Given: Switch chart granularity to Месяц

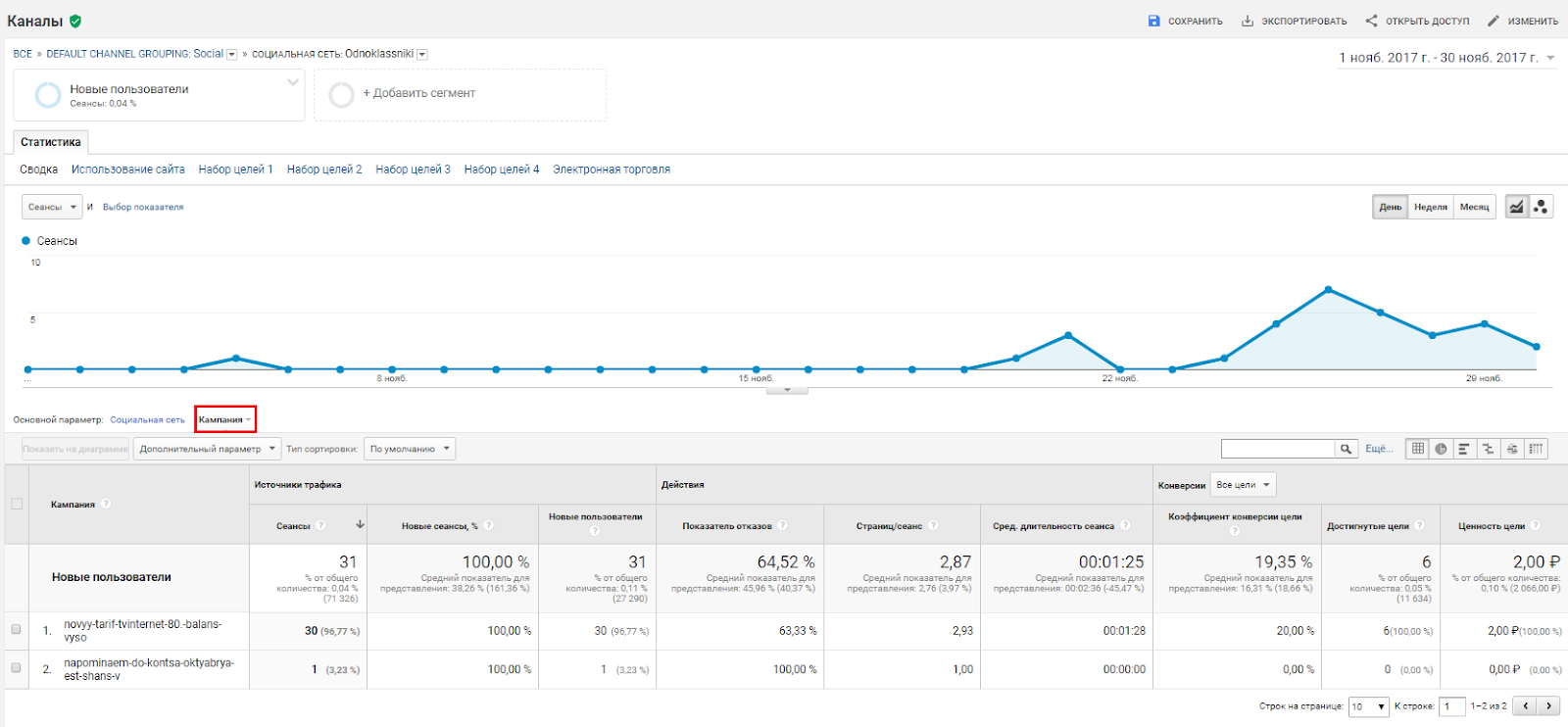Looking at the screenshot, I should (1474, 207).
